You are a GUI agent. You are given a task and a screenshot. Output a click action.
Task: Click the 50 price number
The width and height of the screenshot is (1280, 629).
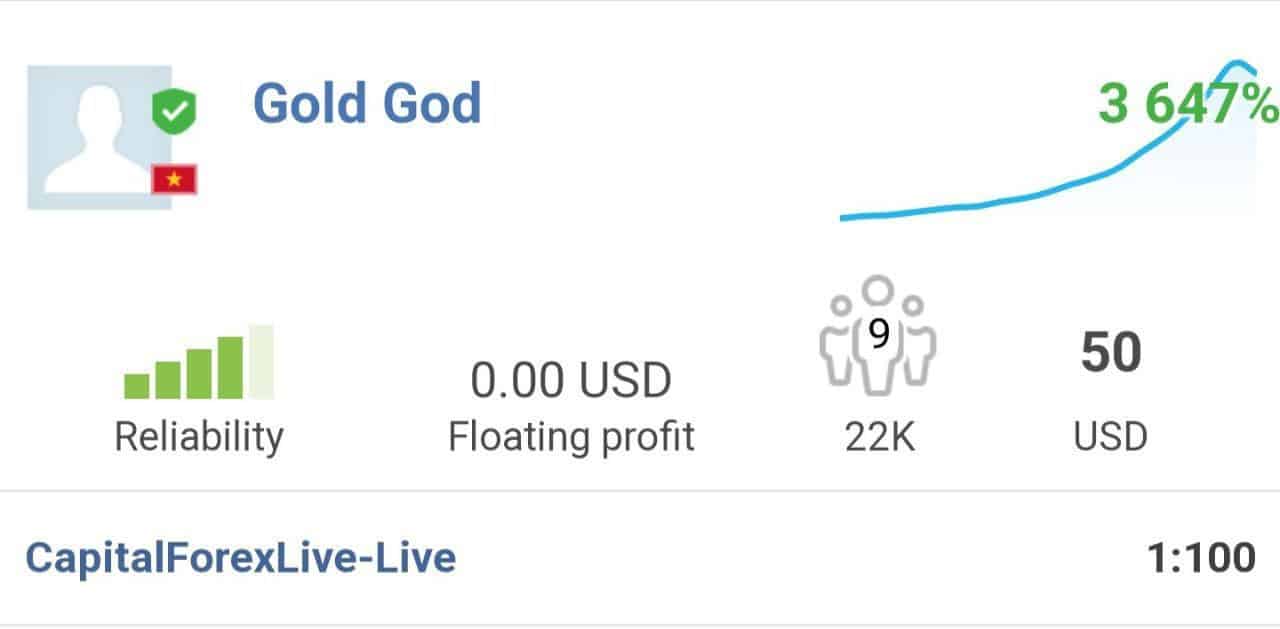1111,353
